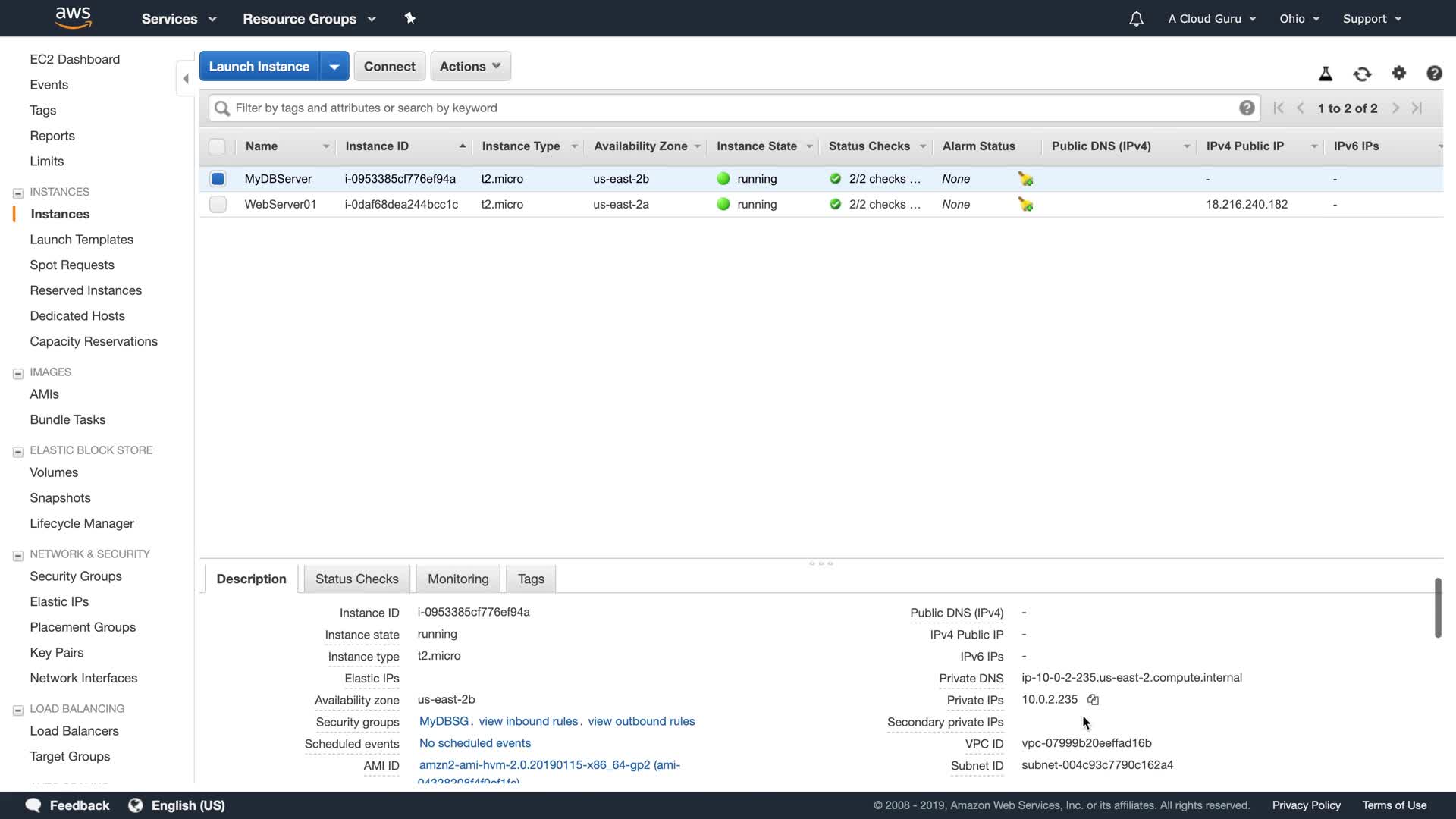Image resolution: width=1456 pixels, height=819 pixels.
Task: Open table settings gear icon
Action: tap(1399, 73)
